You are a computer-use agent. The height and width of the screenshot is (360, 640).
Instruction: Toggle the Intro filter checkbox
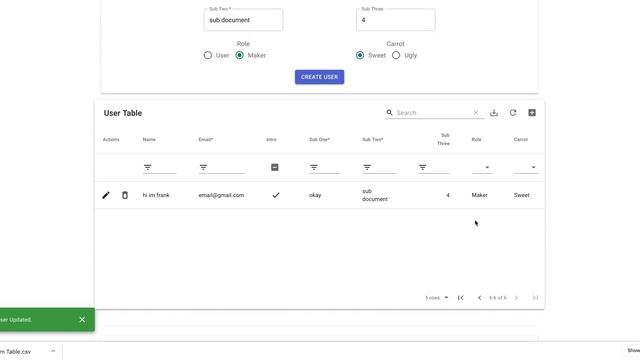[275, 167]
